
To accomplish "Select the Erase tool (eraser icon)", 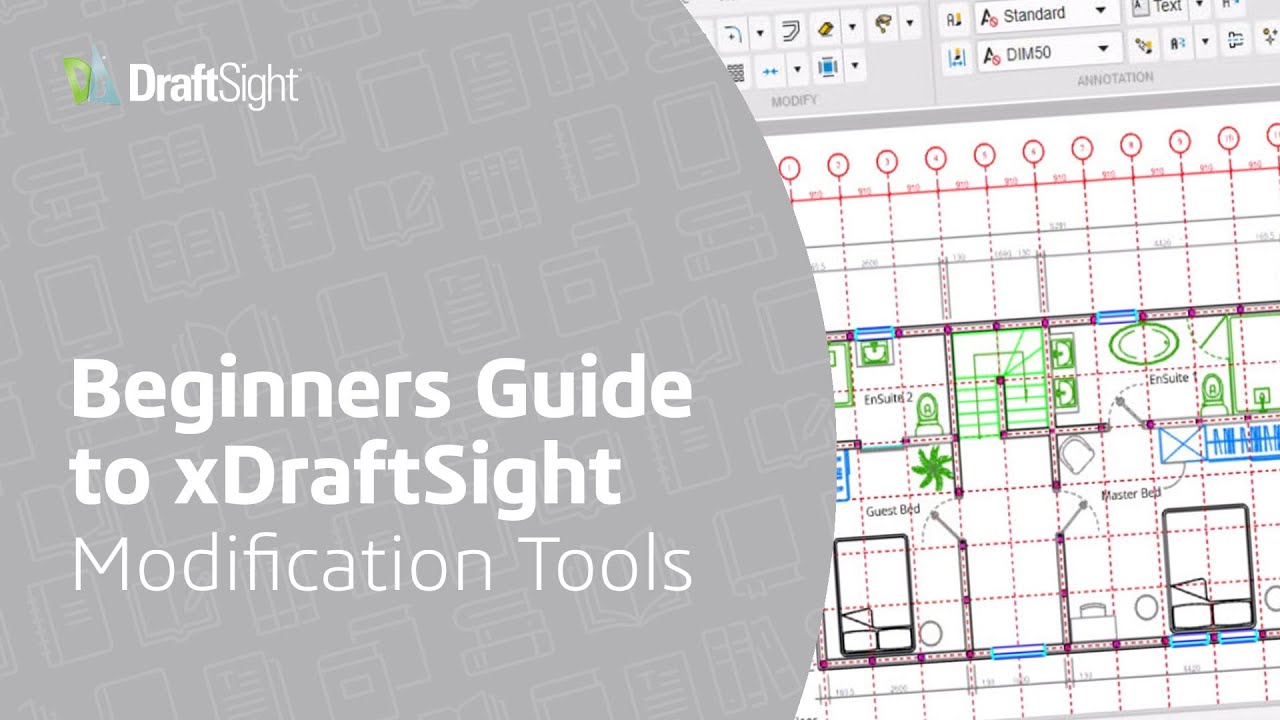I will (825, 29).
